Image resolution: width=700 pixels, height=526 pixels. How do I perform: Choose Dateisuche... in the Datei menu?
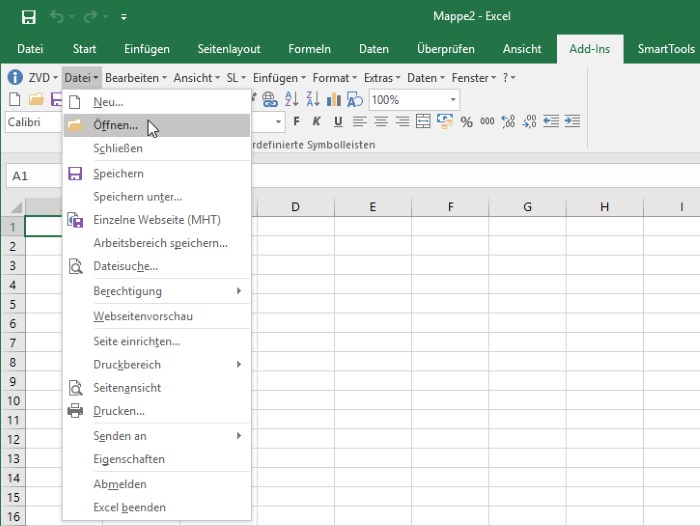point(157,266)
